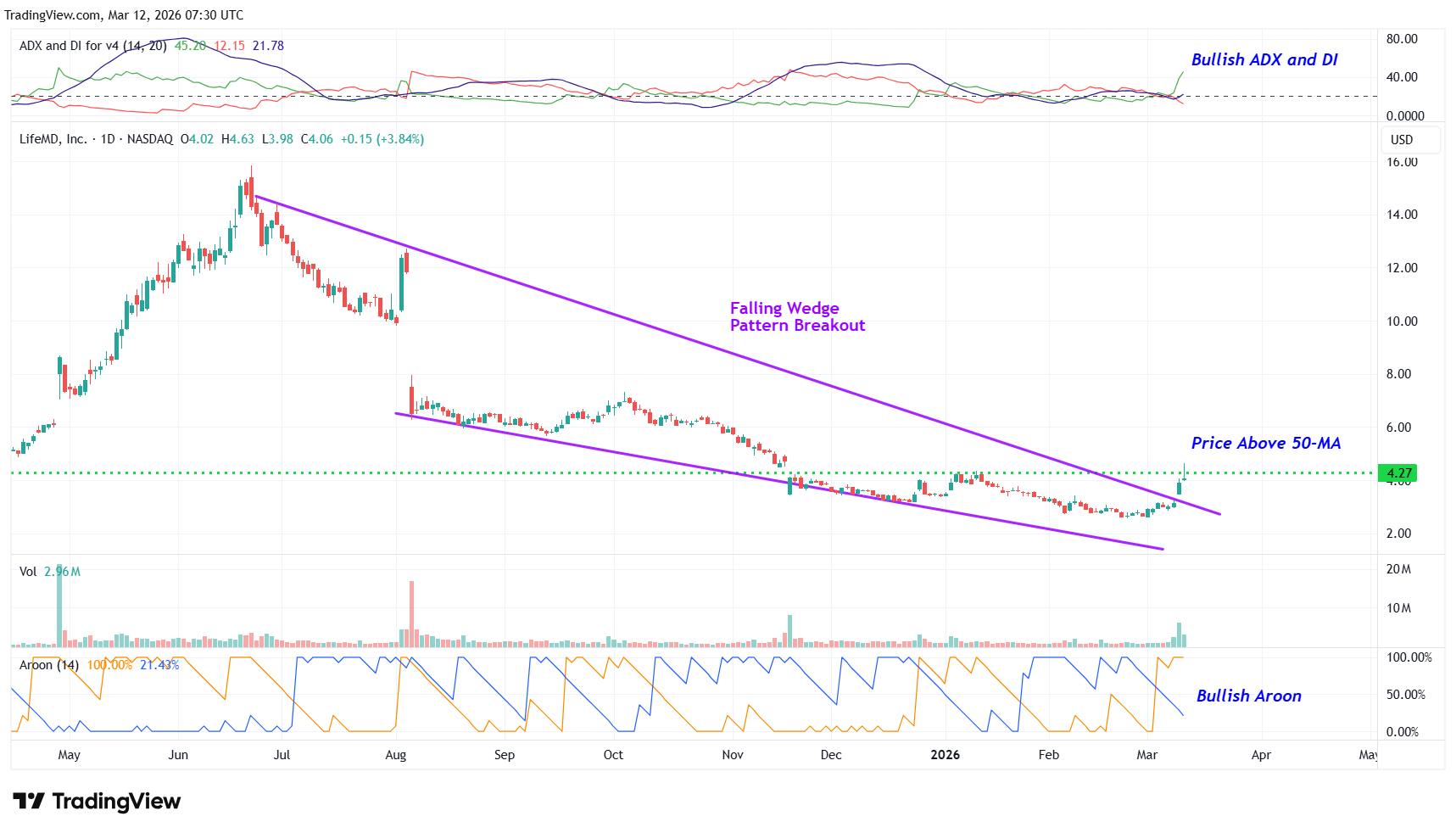Select the Bullish Aroon text label
Image resolution: width=1456 pixels, height=833 pixels.
tap(1248, 696)
